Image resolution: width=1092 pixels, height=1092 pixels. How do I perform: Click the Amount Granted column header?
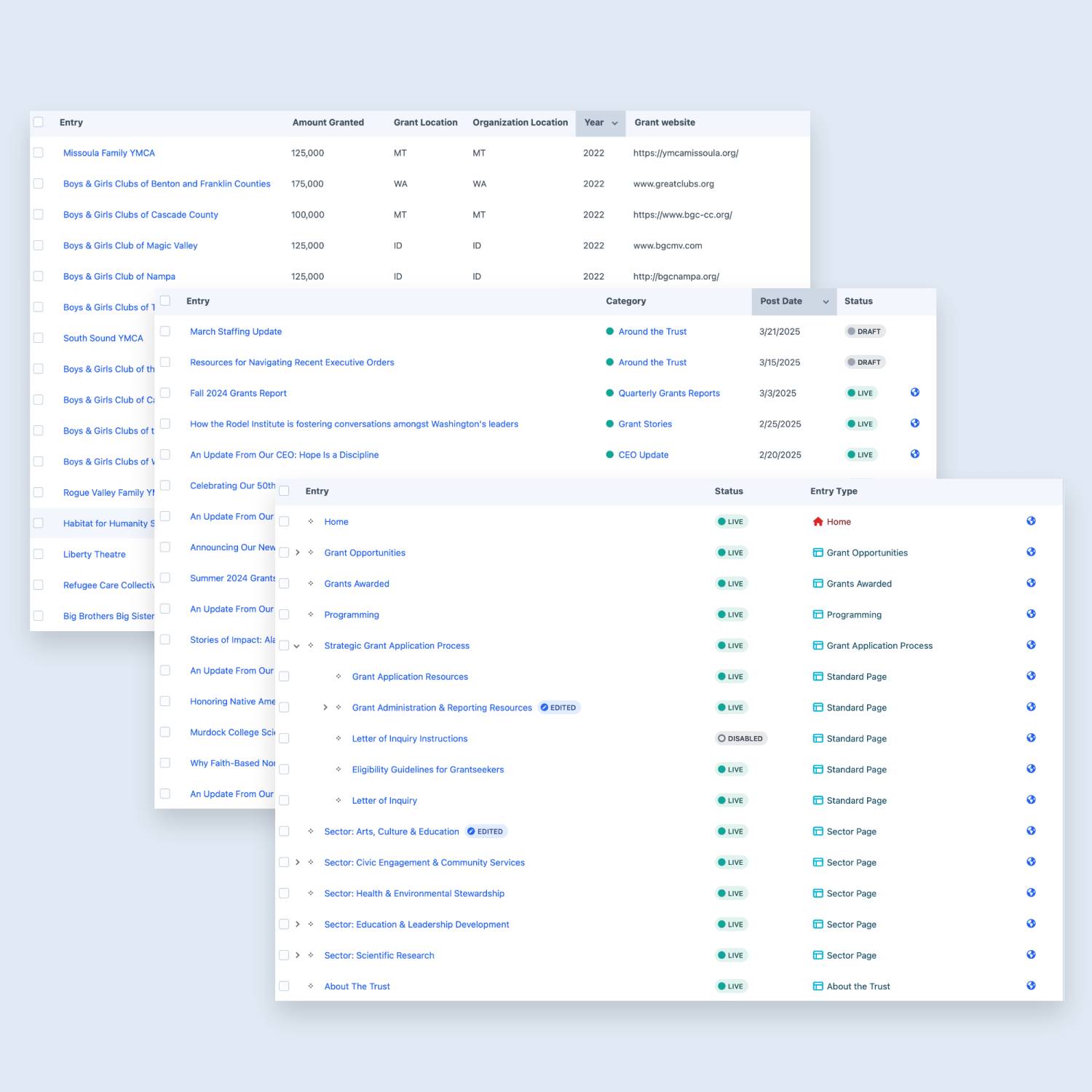pos(328,123)
